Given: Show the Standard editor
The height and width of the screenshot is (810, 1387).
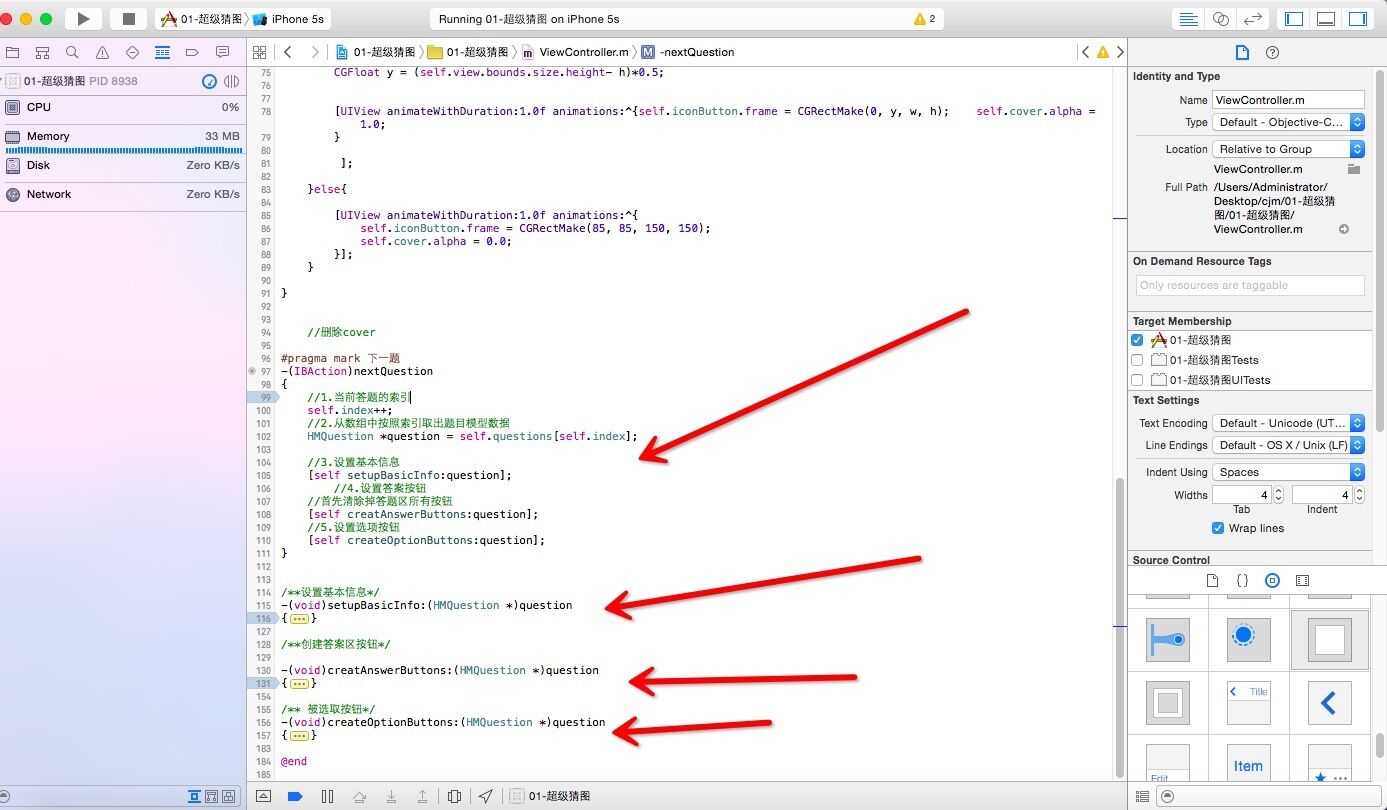Looking at the screenshot, I should 1188,19.
